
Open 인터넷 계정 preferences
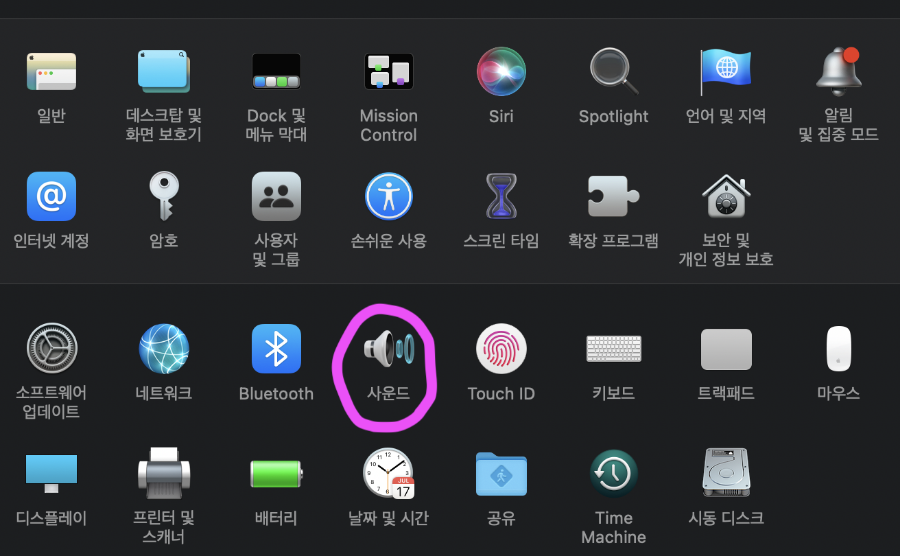(51, 196)
